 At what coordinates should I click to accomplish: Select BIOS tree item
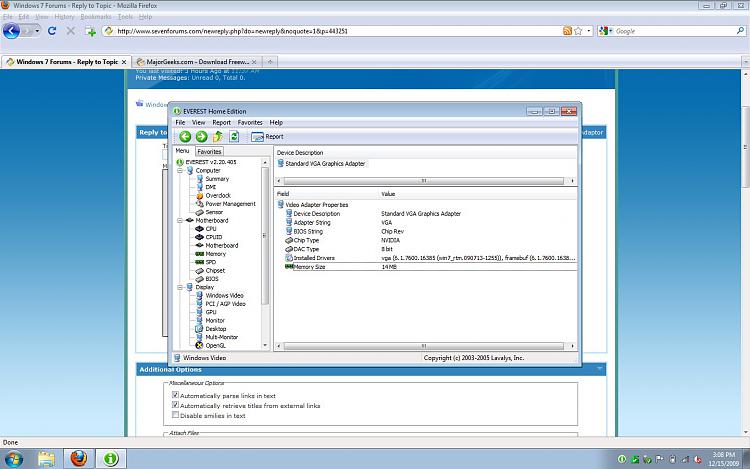click(x=212, y=279)
